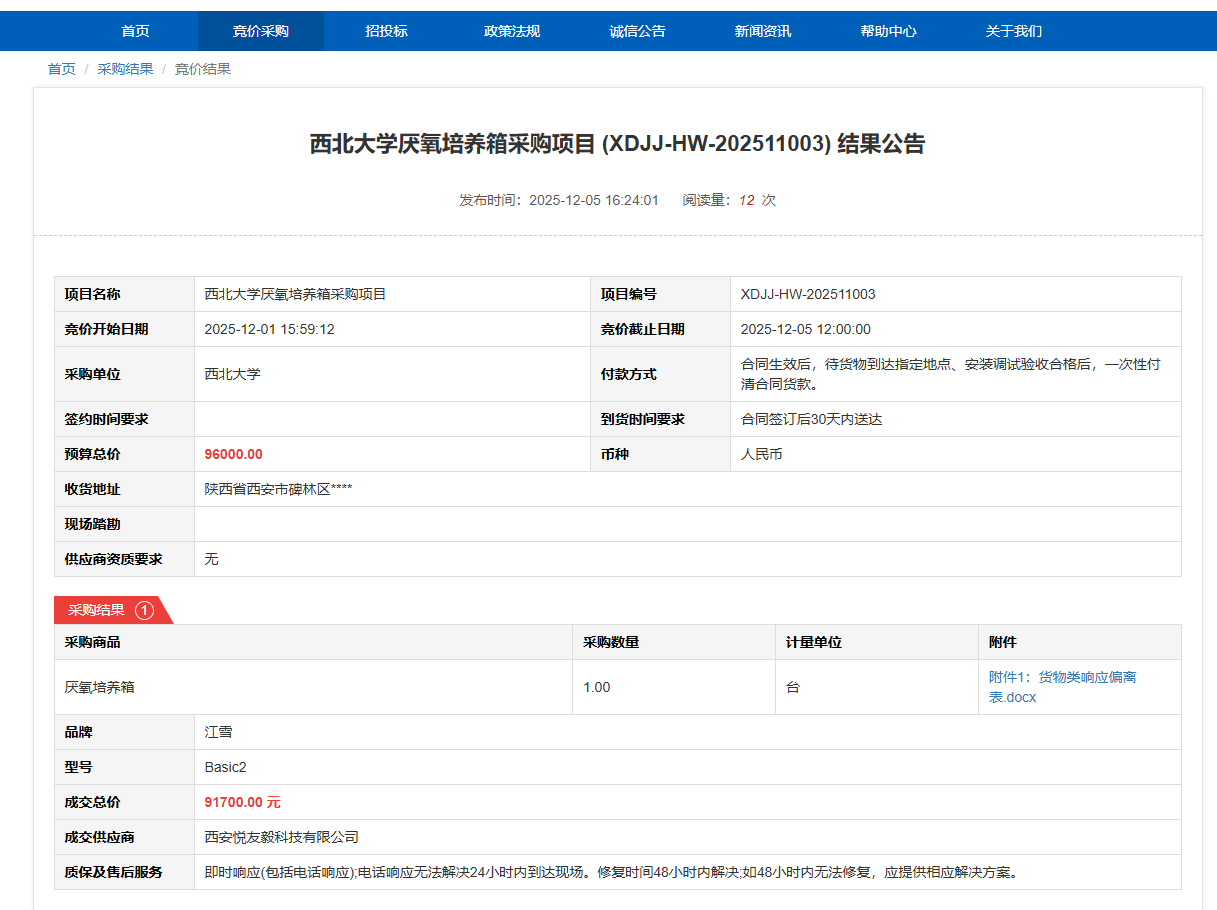Click the read count number 12
1217x910 pixels.
(x=746, y=200)
